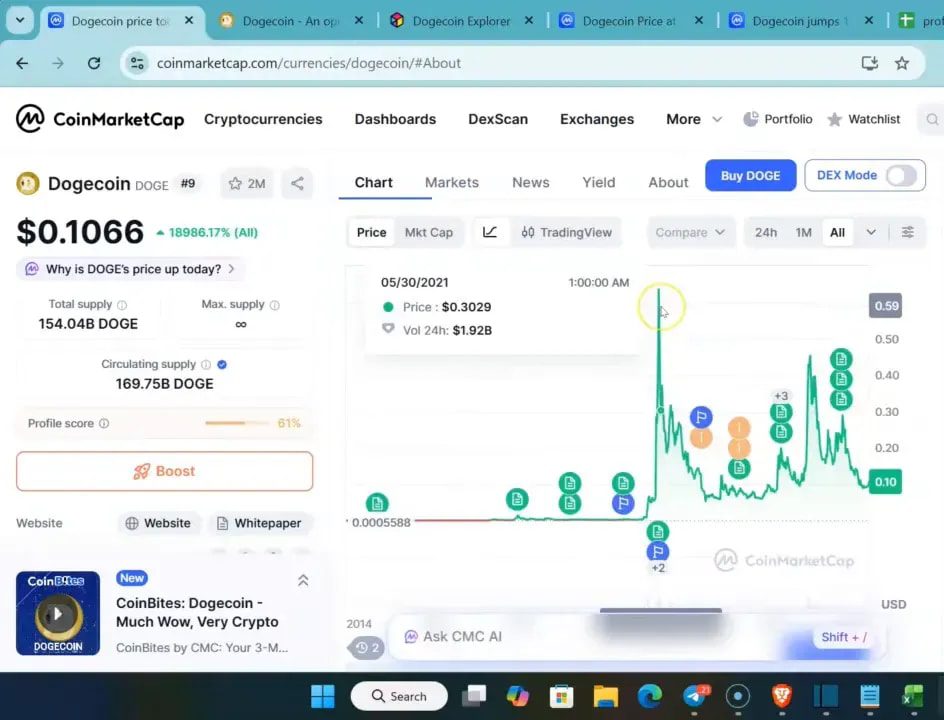The image size is (944, 720).
Task: Open the tab search dropdown arrow
Action: 20,20
